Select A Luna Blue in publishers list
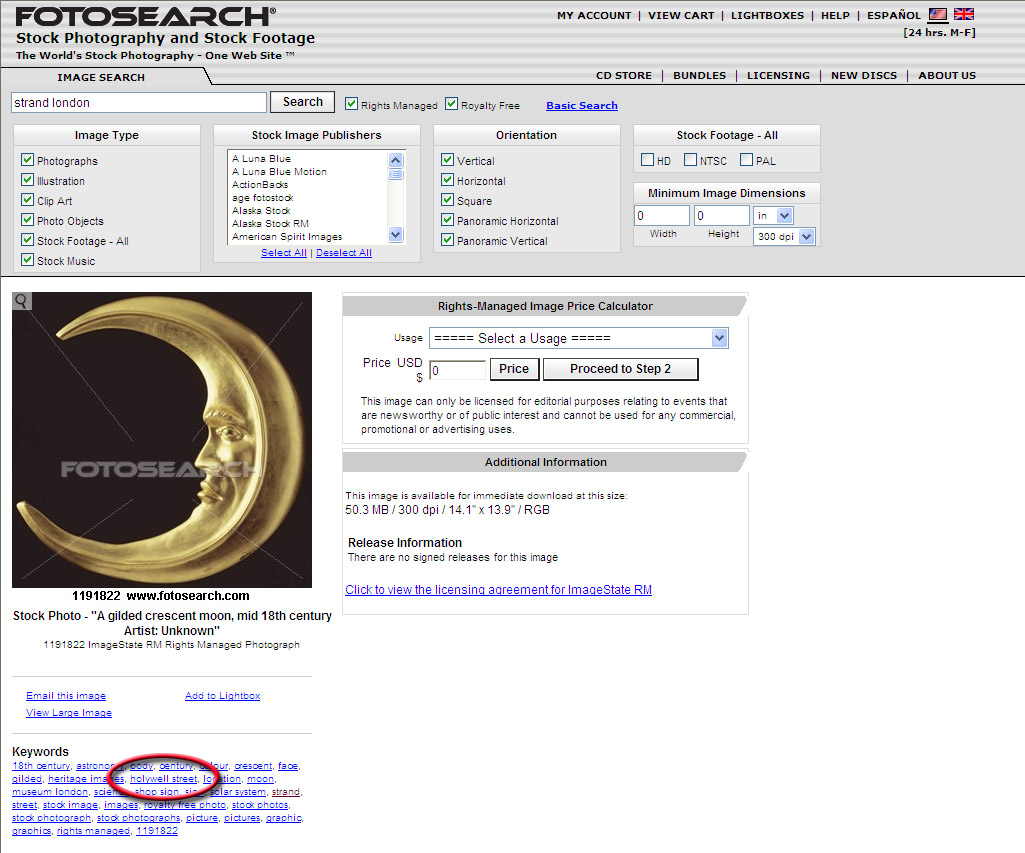The image size is (1025, 853). (261, 158)
